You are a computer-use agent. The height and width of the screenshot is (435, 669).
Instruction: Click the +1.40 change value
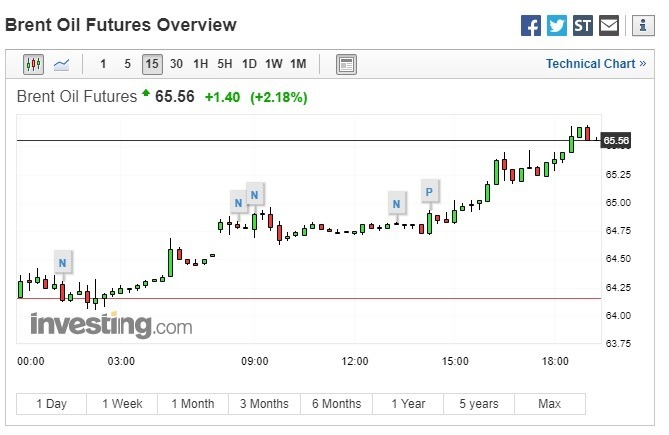(222, 97)
